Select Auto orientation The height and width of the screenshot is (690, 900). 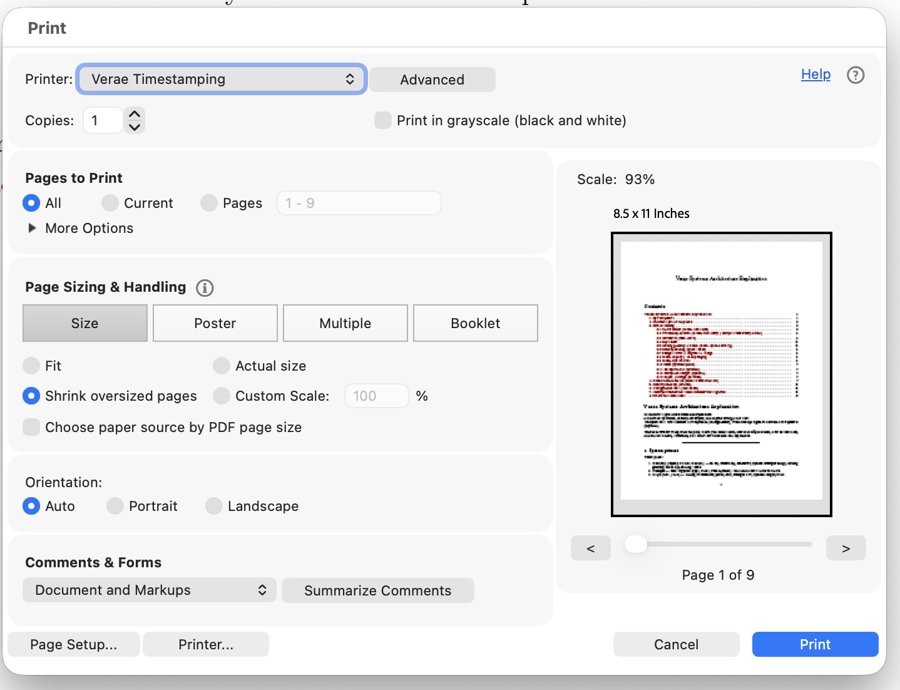31,506
